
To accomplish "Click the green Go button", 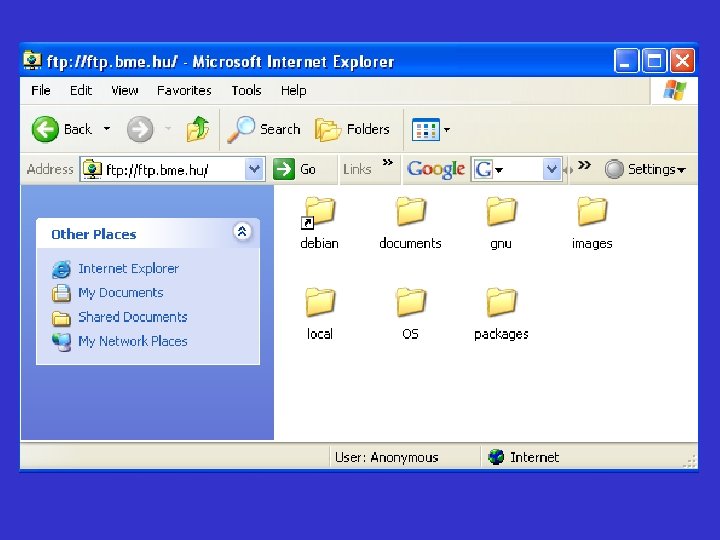I will tap(295, 169).
